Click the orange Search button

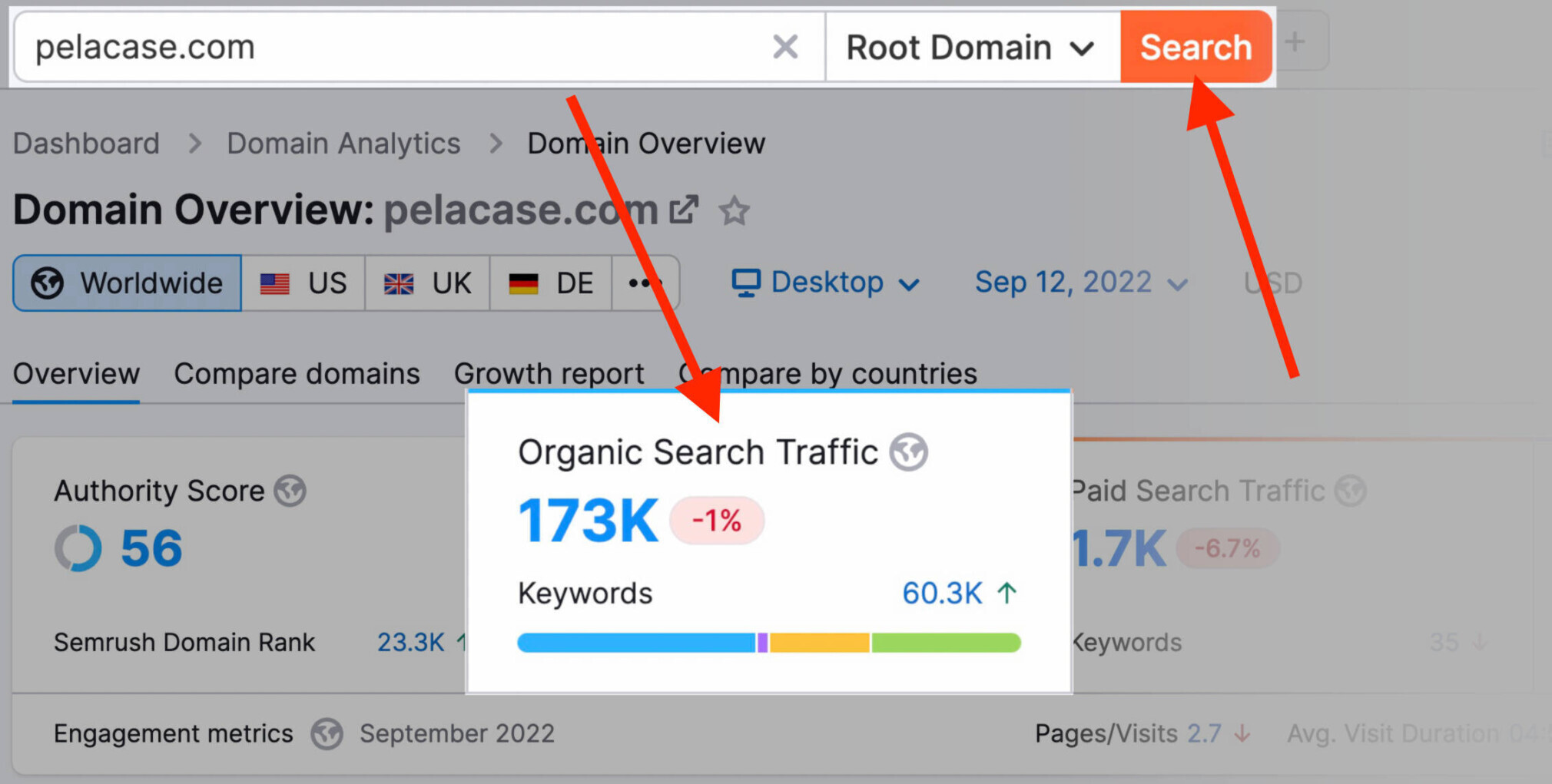pos(1196,47)
